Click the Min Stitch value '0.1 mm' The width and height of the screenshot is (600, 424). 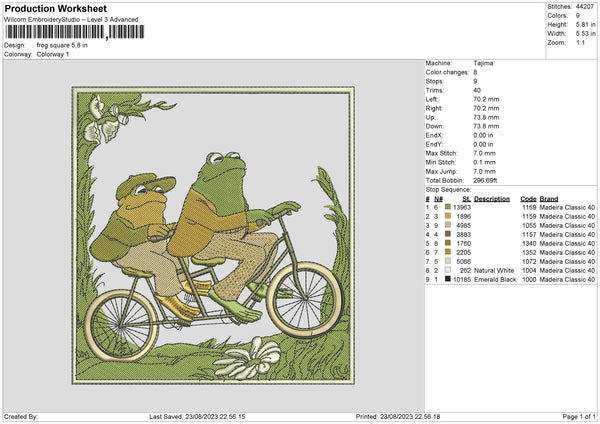(484, 162)
